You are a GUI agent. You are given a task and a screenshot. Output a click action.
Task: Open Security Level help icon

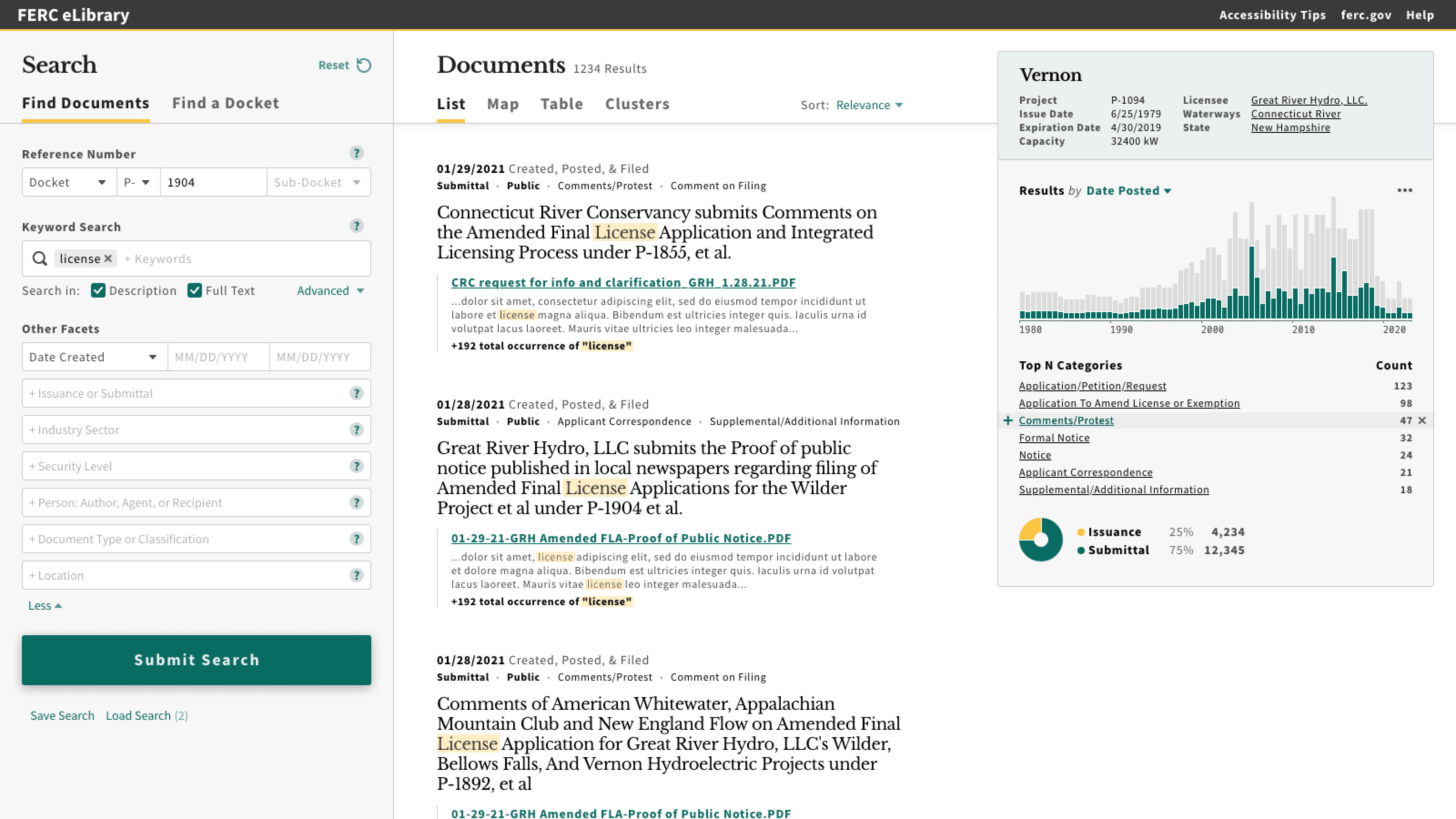pos(356,466)
